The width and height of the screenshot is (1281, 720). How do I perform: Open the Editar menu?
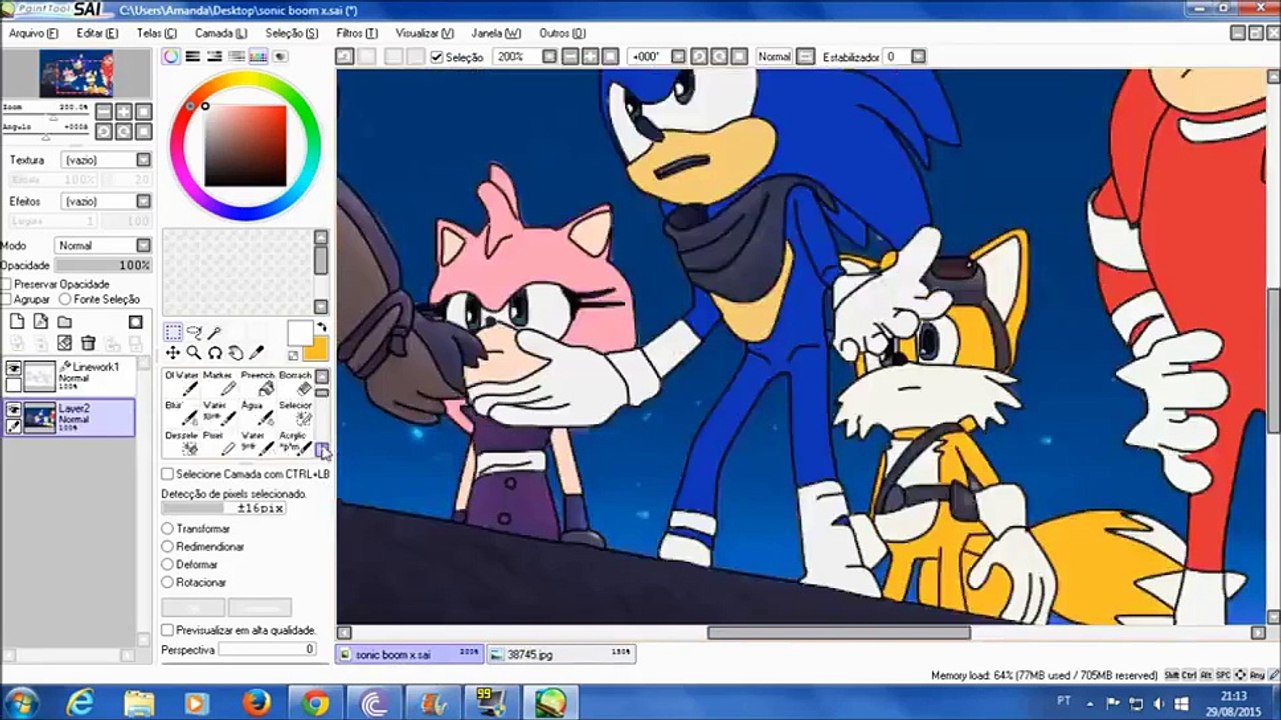pyautogui.click(x=97, y=33)
